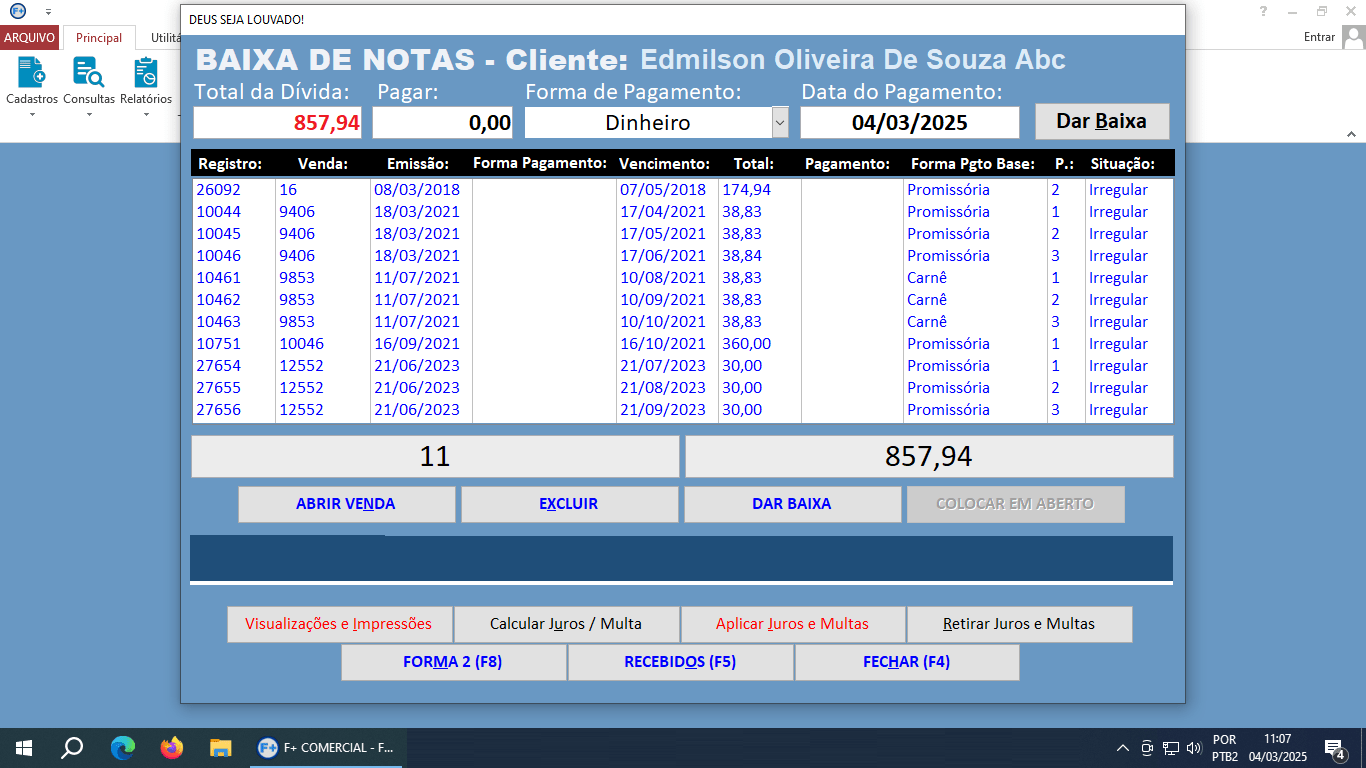Click vencimento date 07/05/2018
The width and height of the screenshot is (1366, 768).
click(x=663, y=190)
